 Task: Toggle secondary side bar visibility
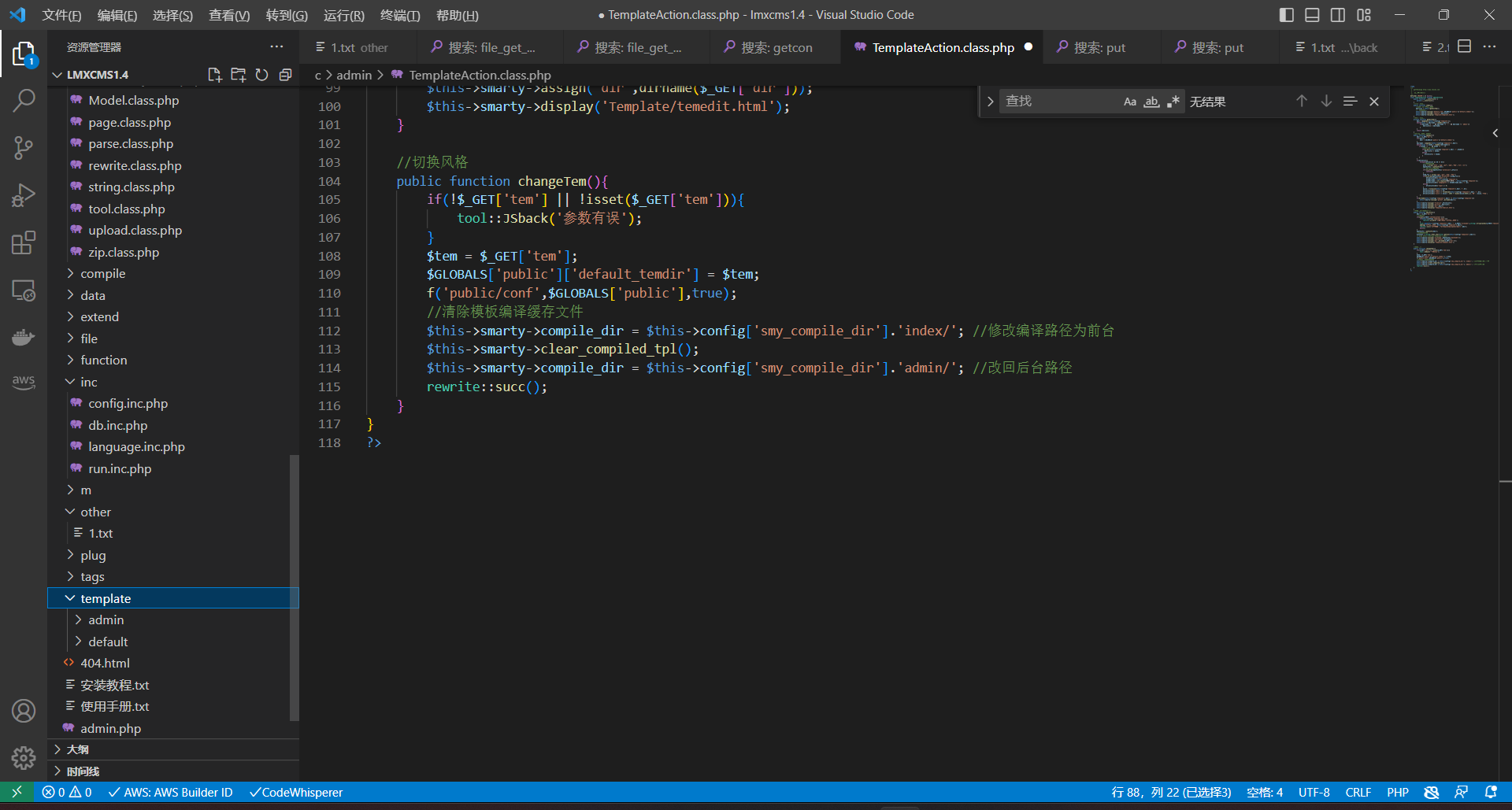pos(1338,15)
